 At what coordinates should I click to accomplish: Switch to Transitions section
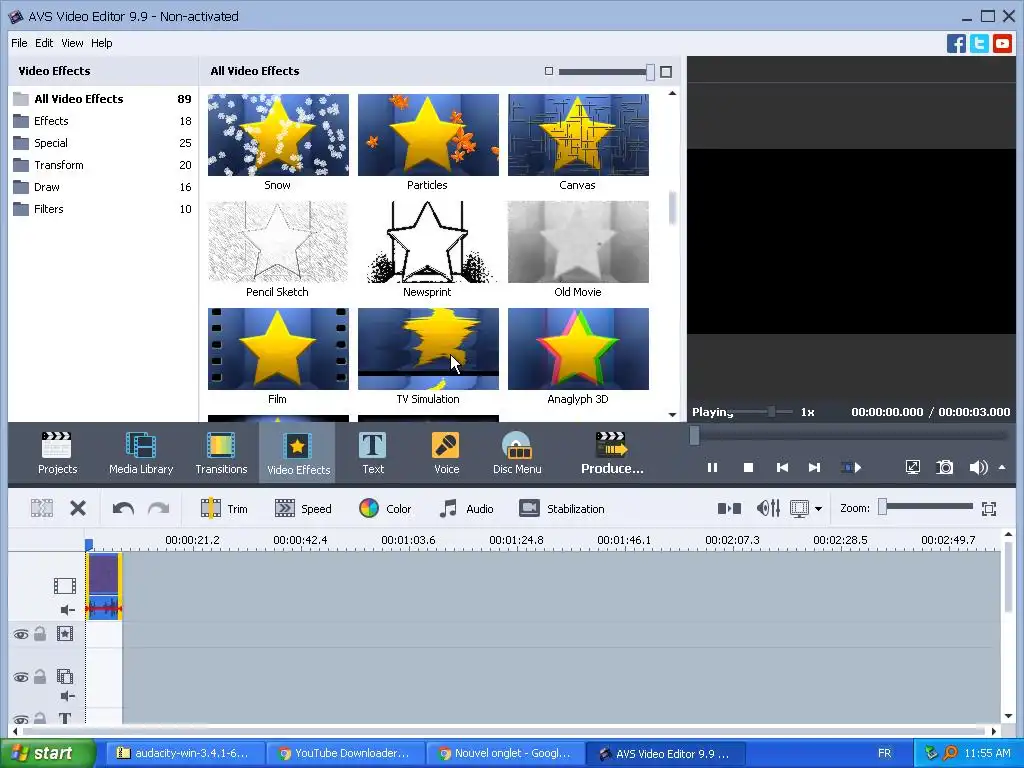(221, 453)
